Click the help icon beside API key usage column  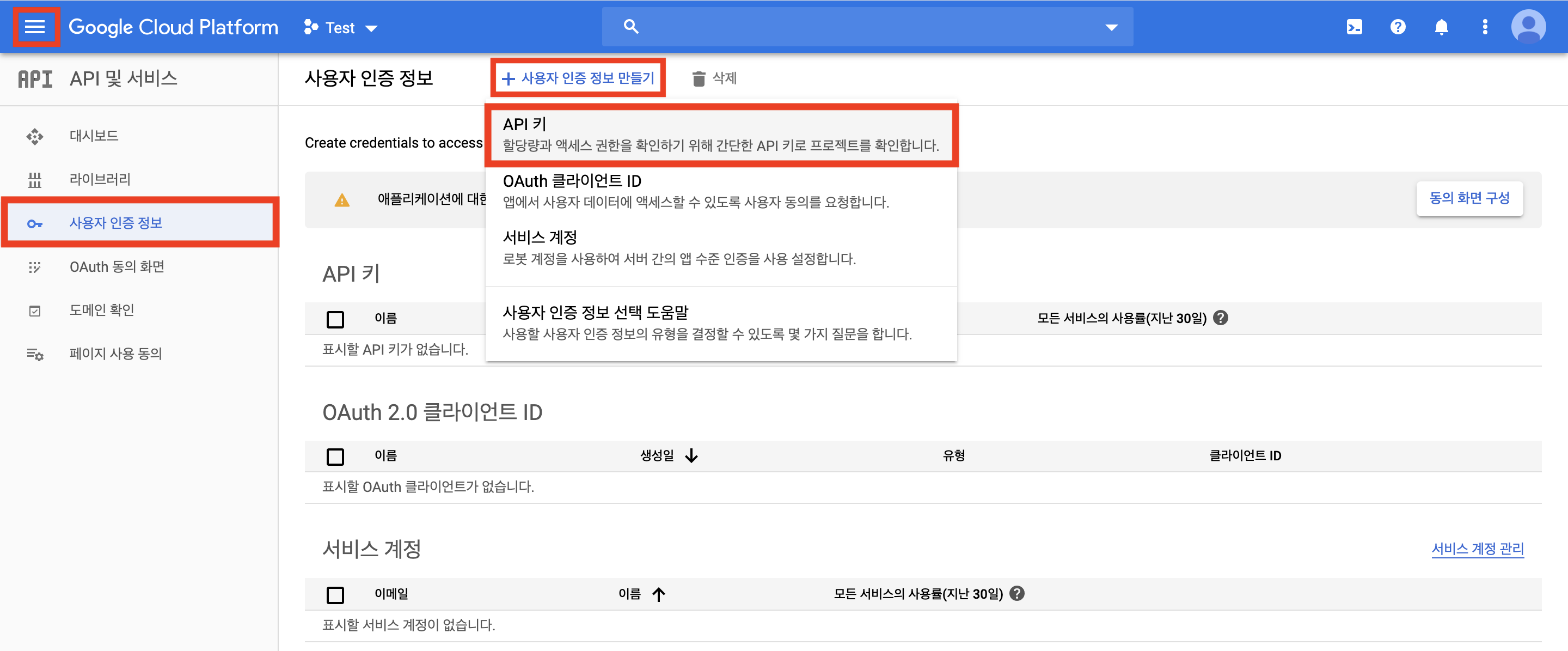tap(1220, 318)
